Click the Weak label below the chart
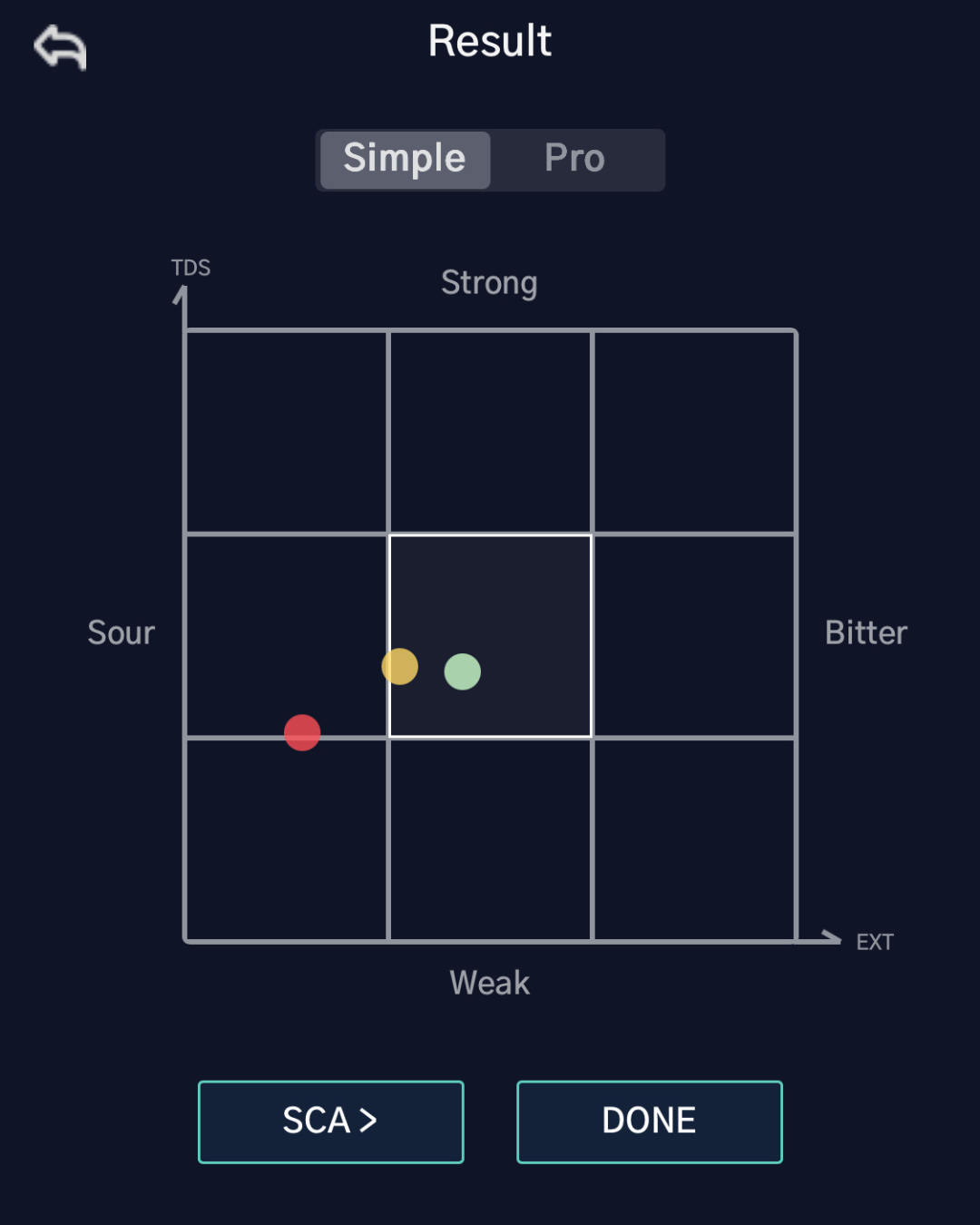The width and height of the screenshot is (980, 1225). [x=489, y=983]
